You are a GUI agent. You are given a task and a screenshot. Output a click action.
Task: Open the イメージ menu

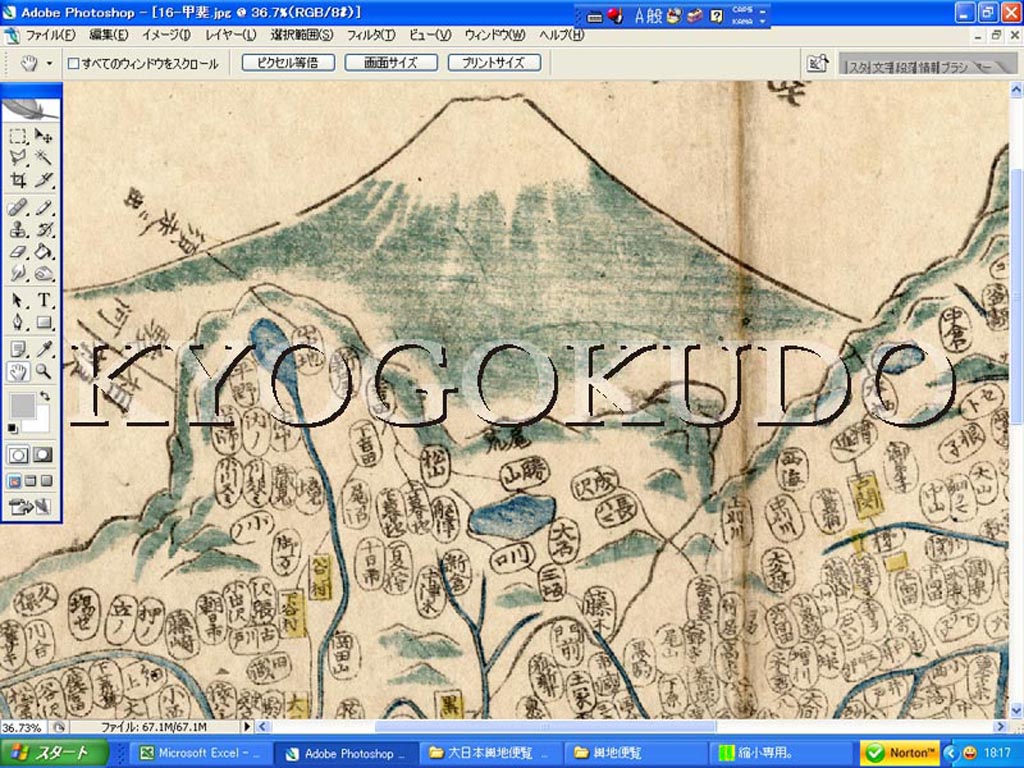tap(166, 35)
